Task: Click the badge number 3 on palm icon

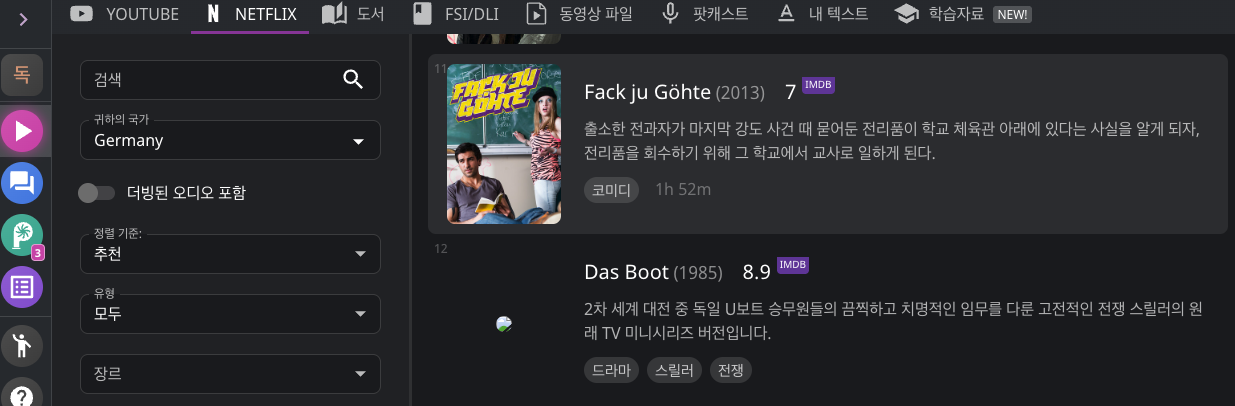Action: [x=38, y=253]
